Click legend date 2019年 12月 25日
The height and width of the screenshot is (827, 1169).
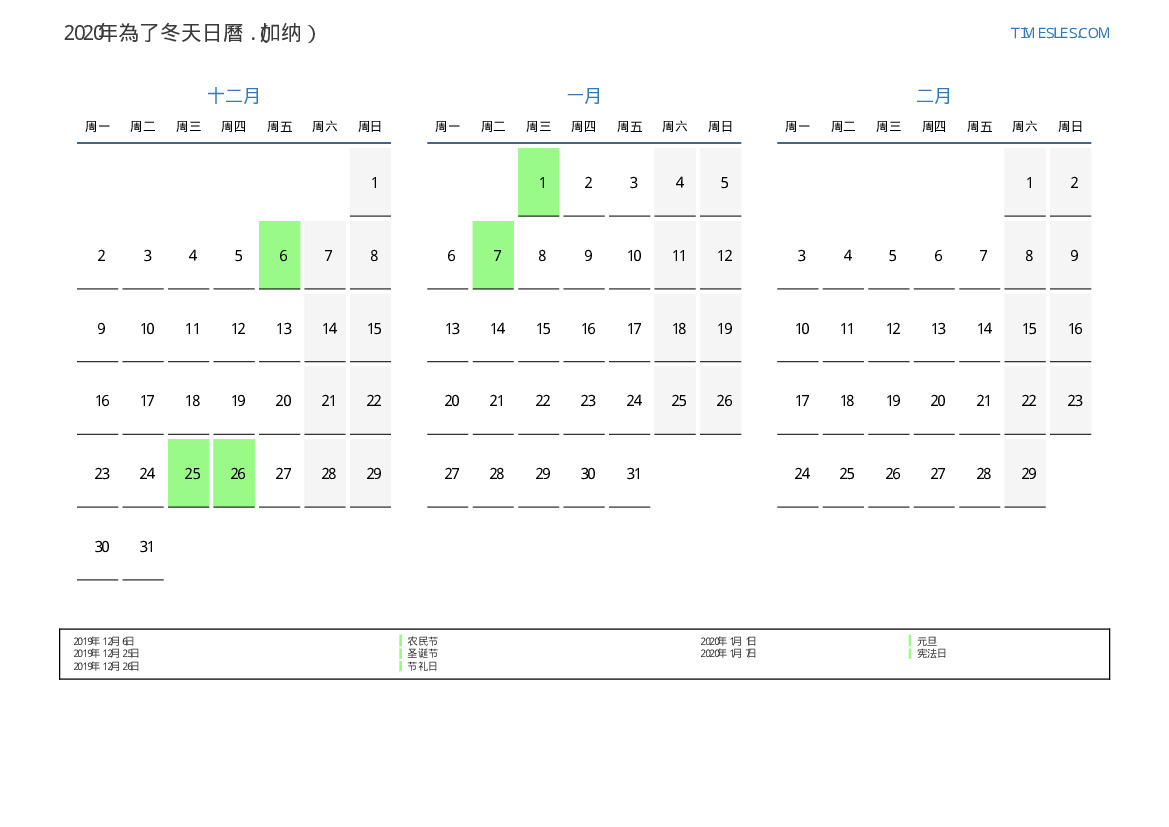[x=106, y=653]
